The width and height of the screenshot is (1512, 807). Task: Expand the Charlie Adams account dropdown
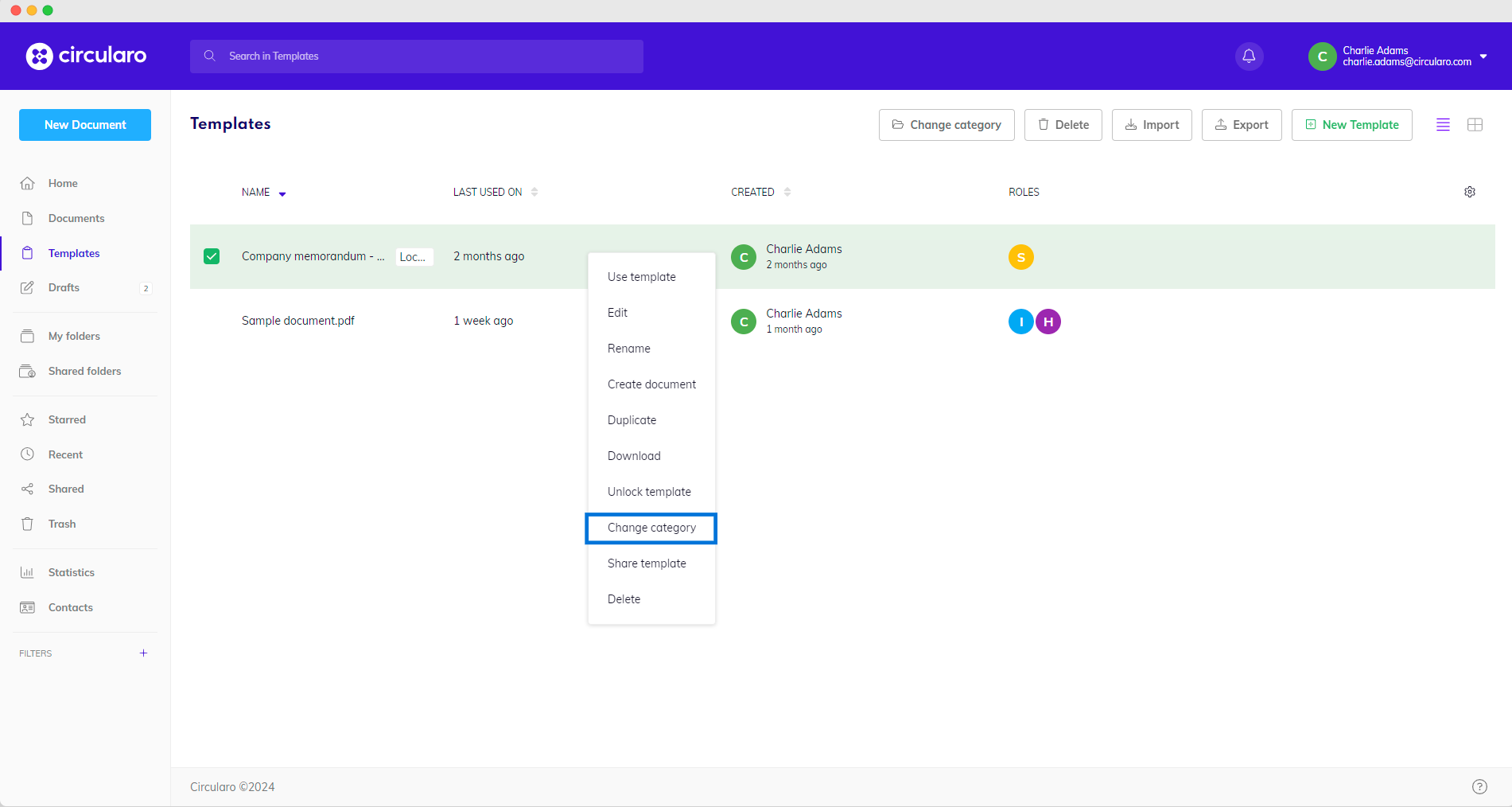pos(1483,57)
